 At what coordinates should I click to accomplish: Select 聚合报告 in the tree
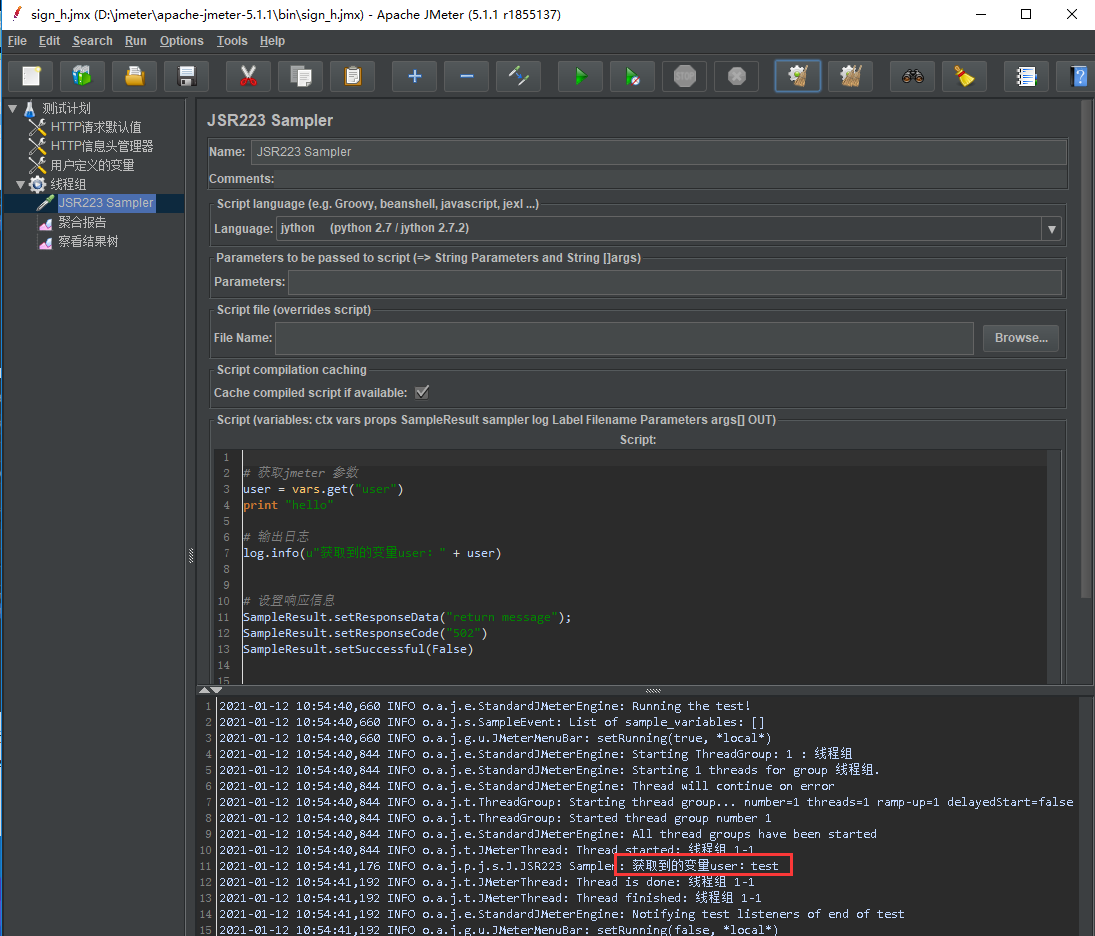click(82, 222)
